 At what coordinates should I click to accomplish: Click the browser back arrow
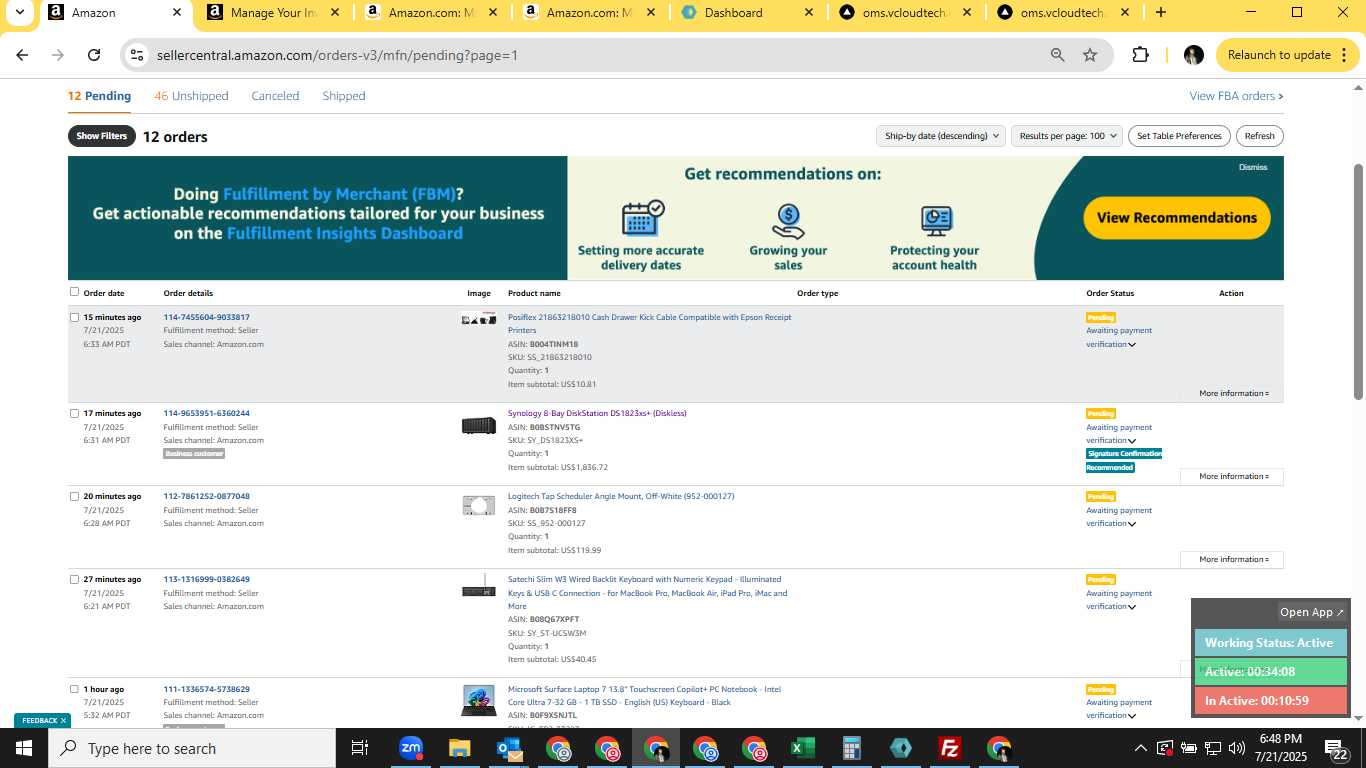pos(22,55)
